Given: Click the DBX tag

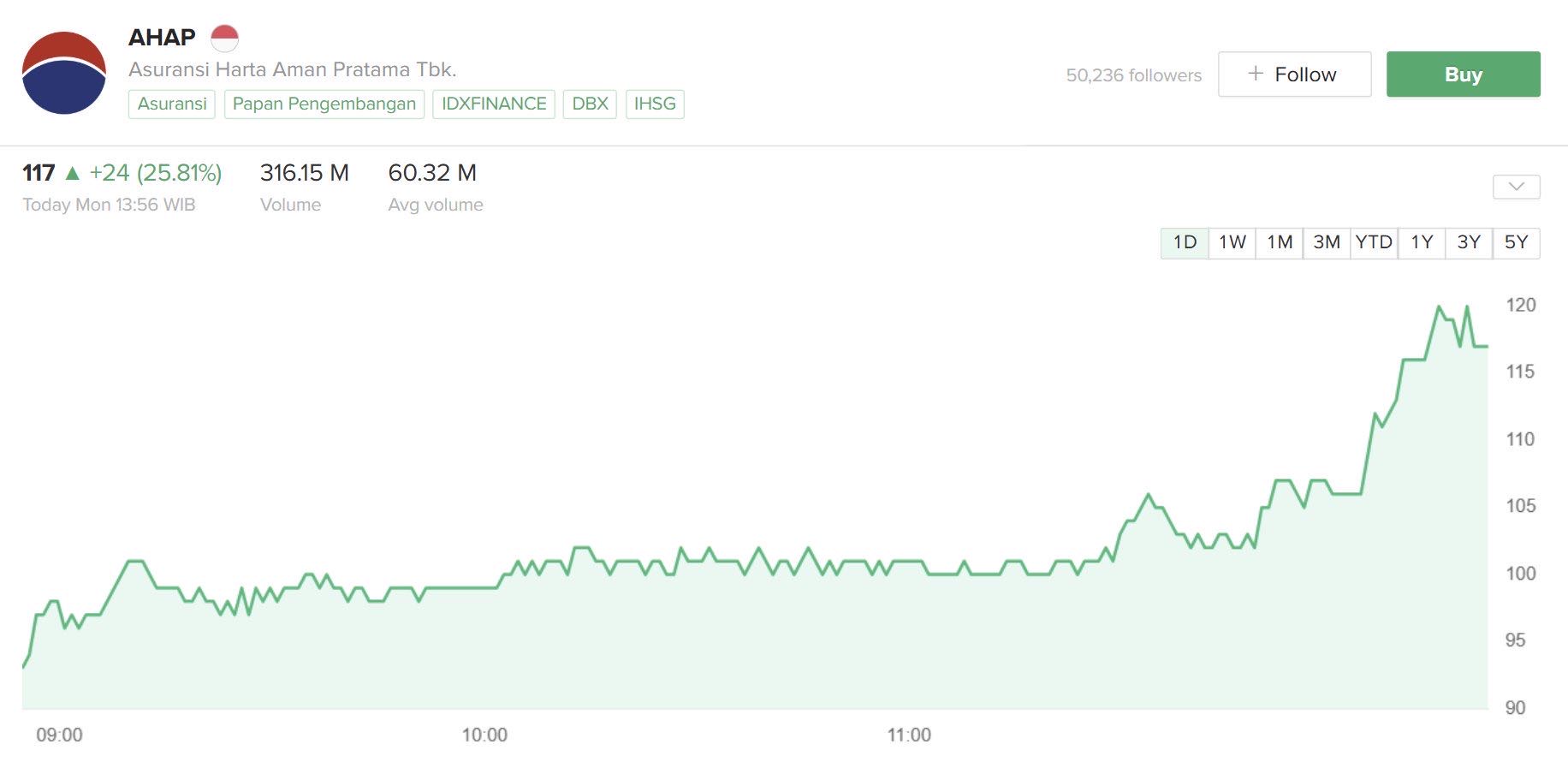Looking at the screenshot, I should pos(590,104).
